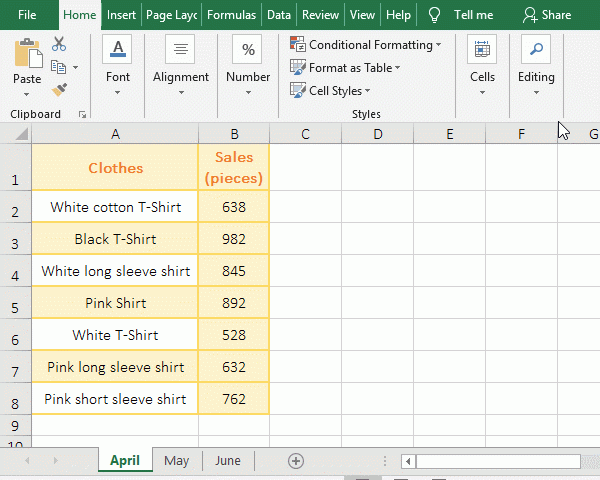Viewport: 600px width, 480px height.
Task: Click the Tell me search text
Action: coord(473,15)
